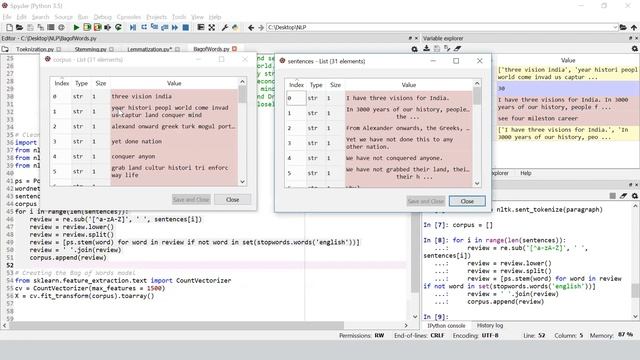Image resolution: width=640 pixels, height=360 pixels.
Task: Create a new file from the toolbar
Action: [9, 27]
